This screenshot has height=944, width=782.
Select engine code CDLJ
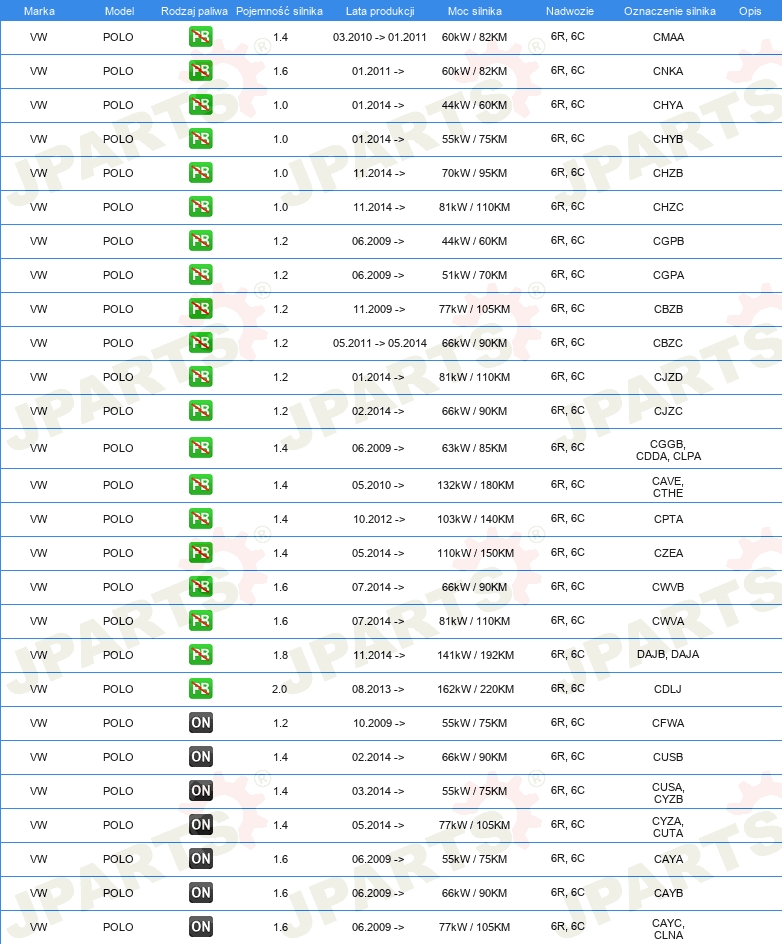click(x=668, y=689)
